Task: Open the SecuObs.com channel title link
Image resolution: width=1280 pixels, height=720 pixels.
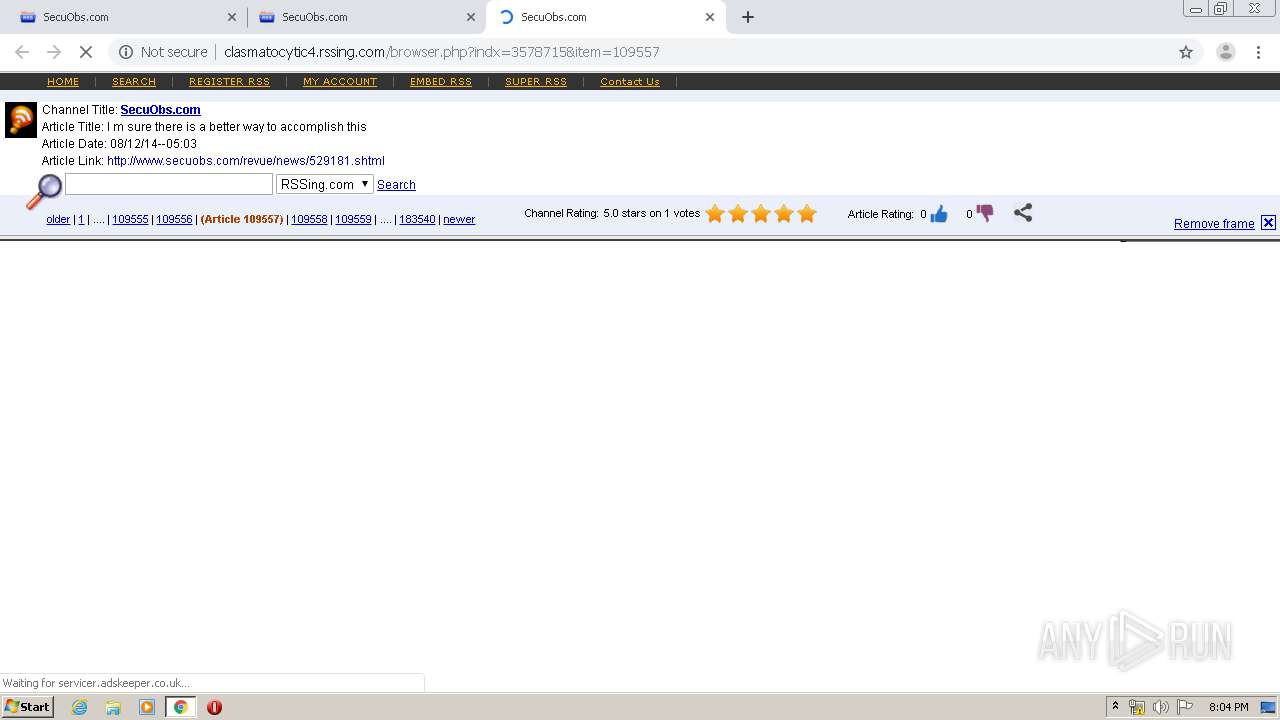Action: coord(160,110)
